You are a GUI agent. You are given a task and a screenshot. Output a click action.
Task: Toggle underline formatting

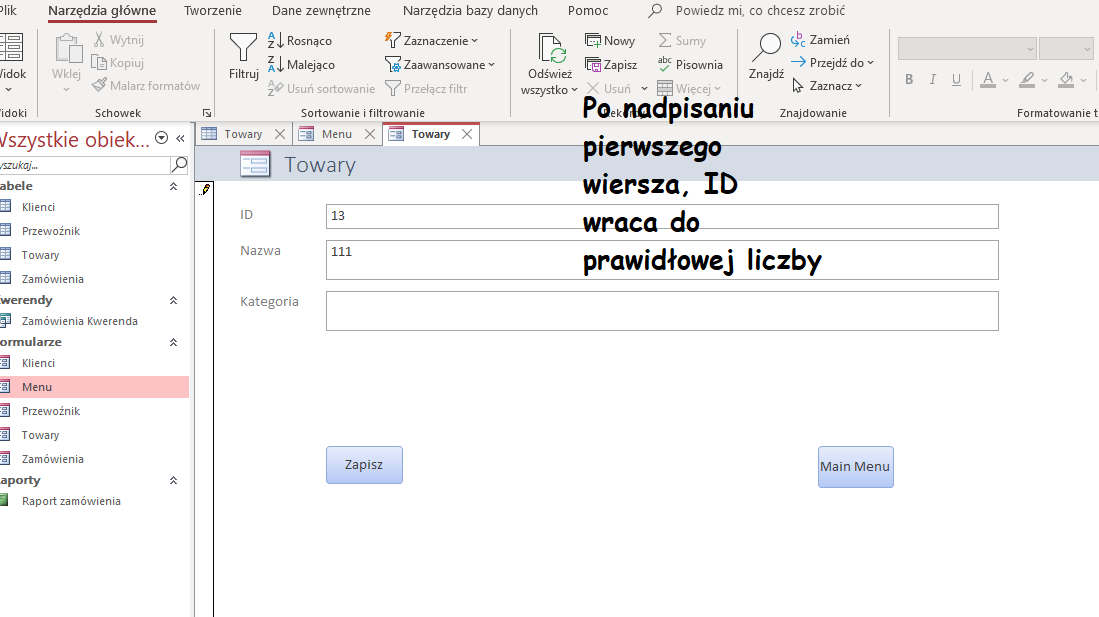[x=956, y=79]
